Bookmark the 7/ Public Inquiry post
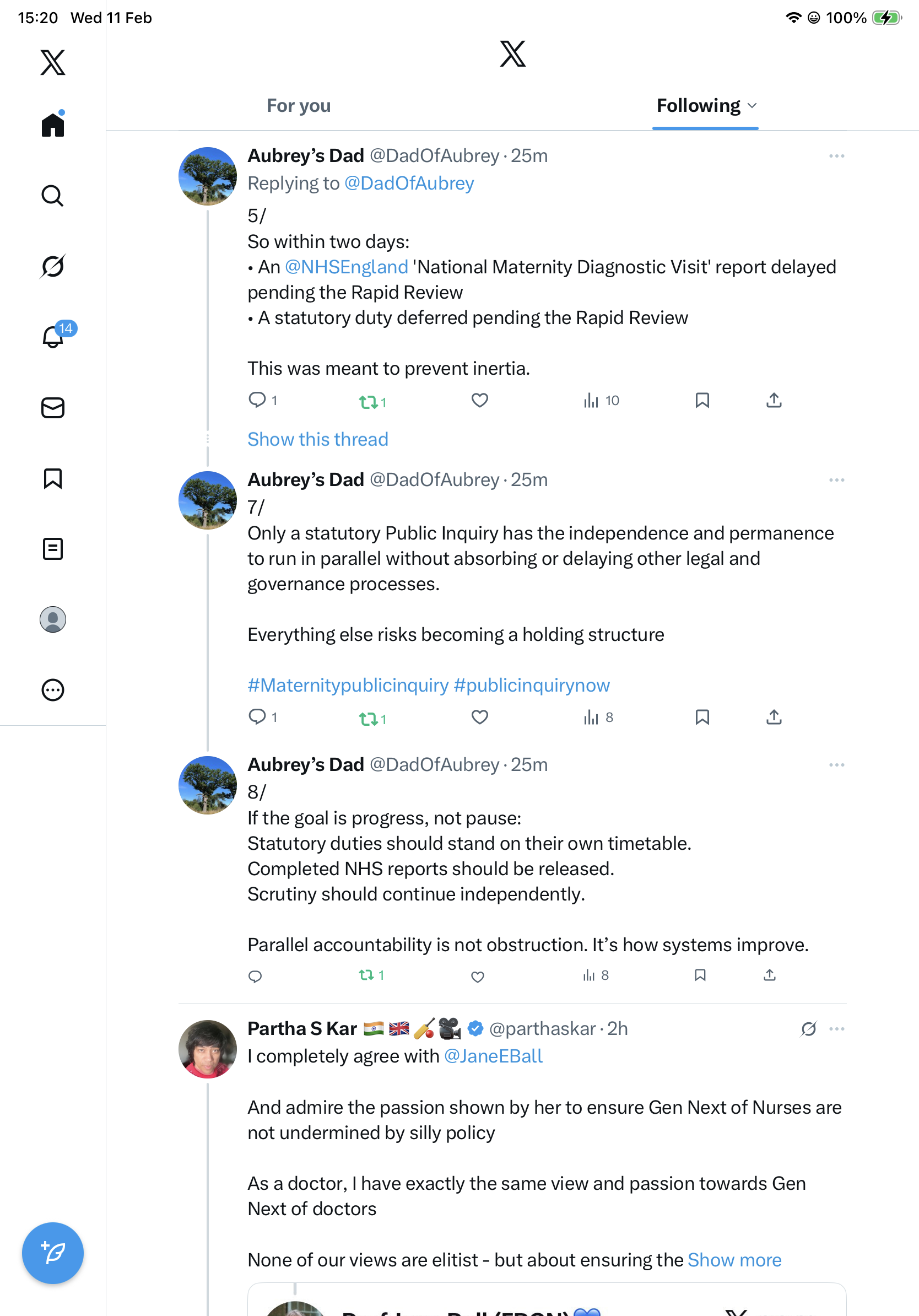The image size is (919, 1316). [702, 717]
